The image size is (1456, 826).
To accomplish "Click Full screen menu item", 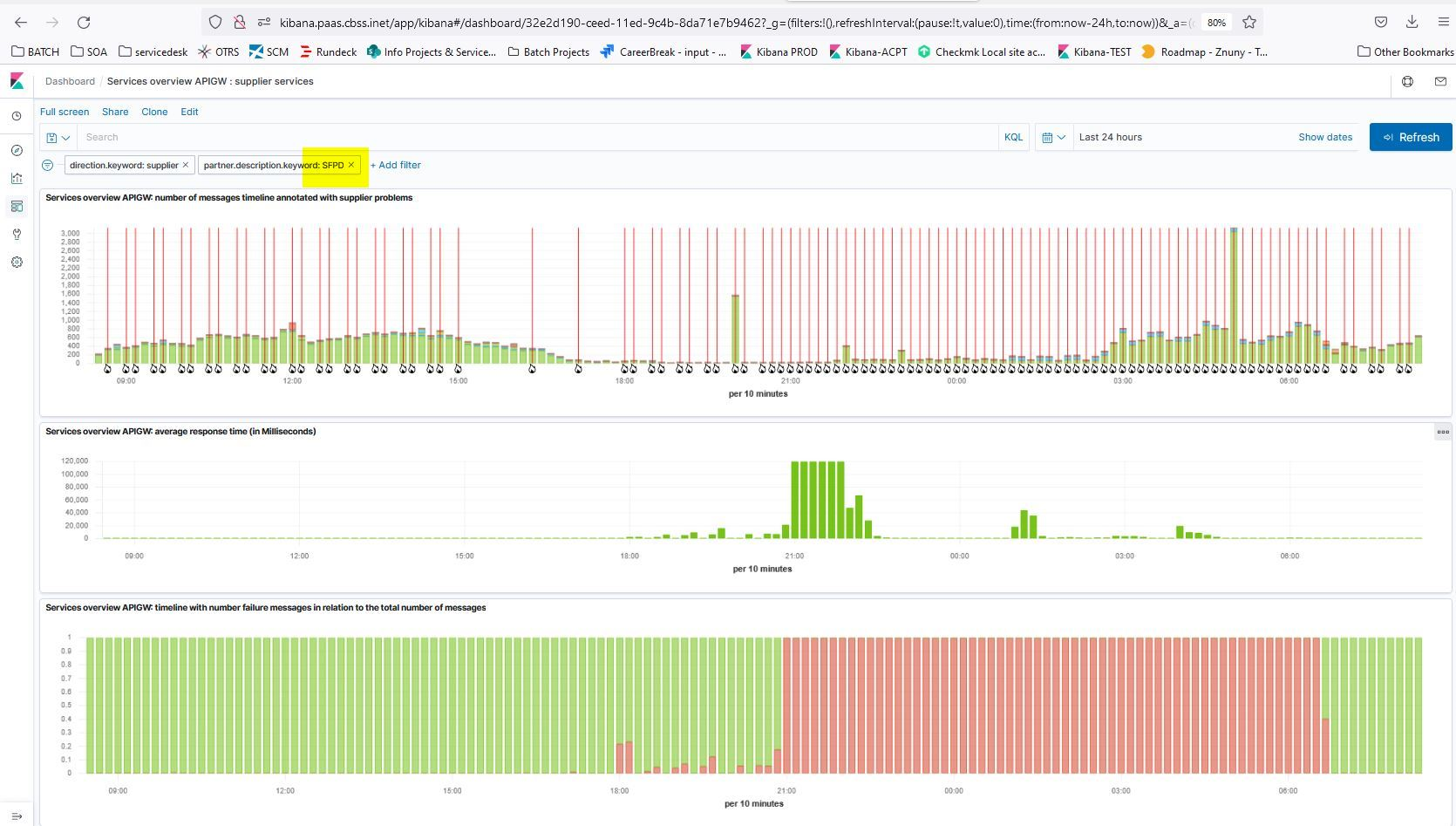I will coord(65,112).
